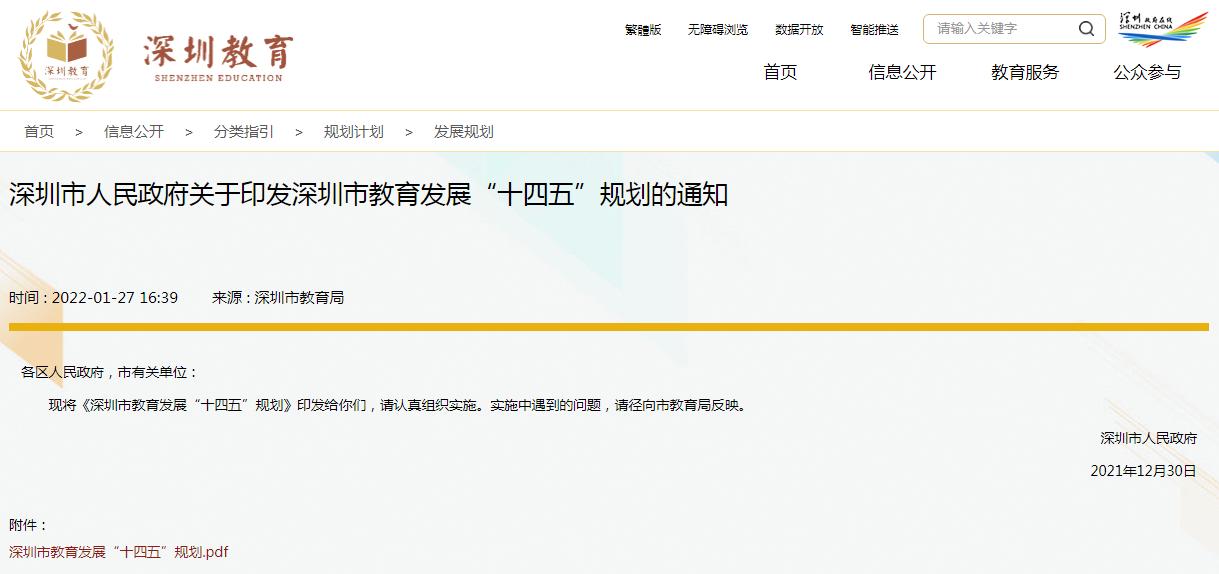The width and height of the screenshot is (1219, 574).
Task: Click 首页 in the breadcrumb trail
Action: tap(39, 132)
